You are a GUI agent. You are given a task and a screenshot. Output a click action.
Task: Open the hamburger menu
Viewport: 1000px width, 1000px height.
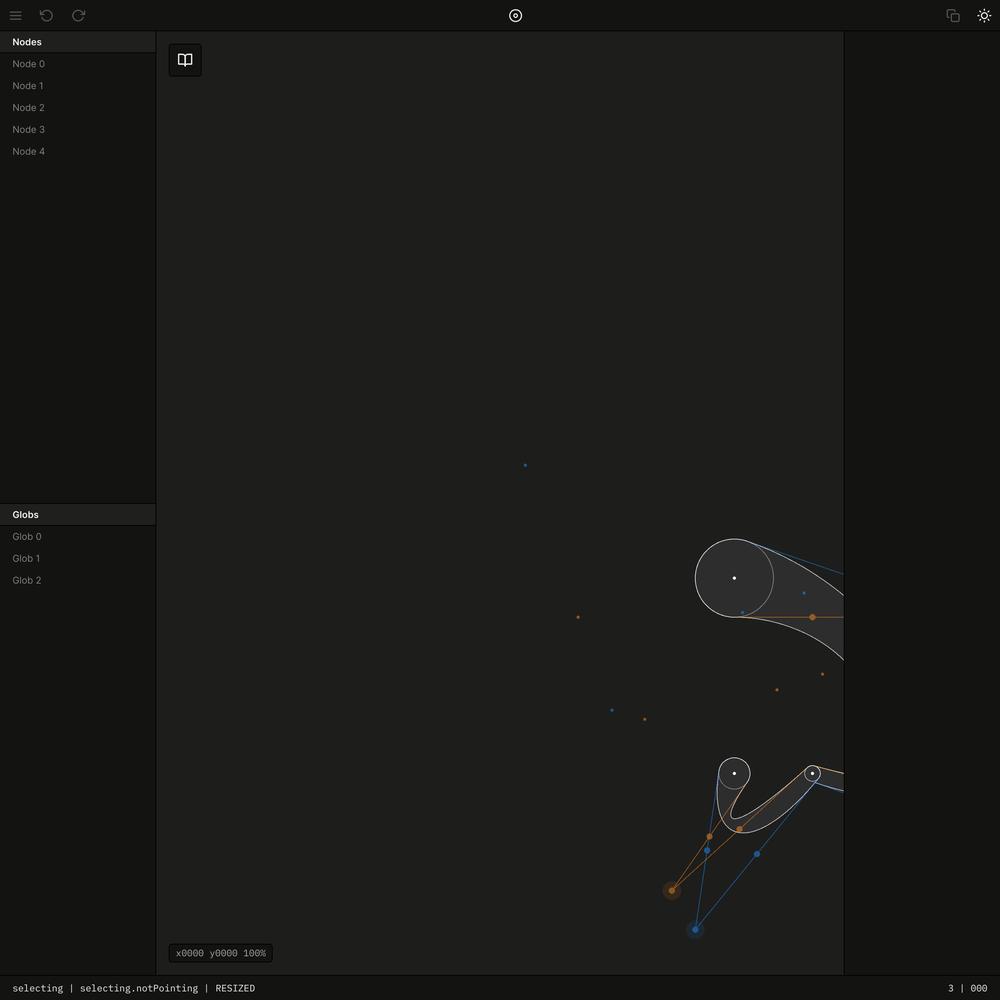(15, 15)
